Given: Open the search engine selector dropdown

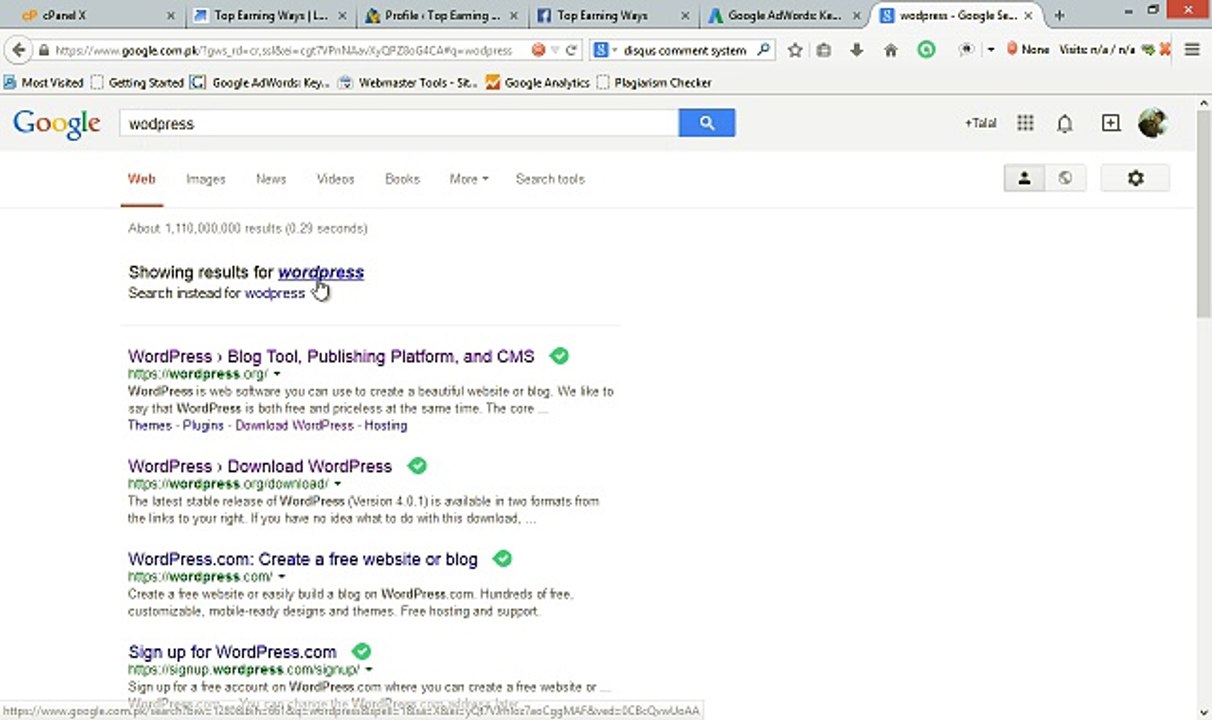Looking at the screenshot, I should pos(604,50).
